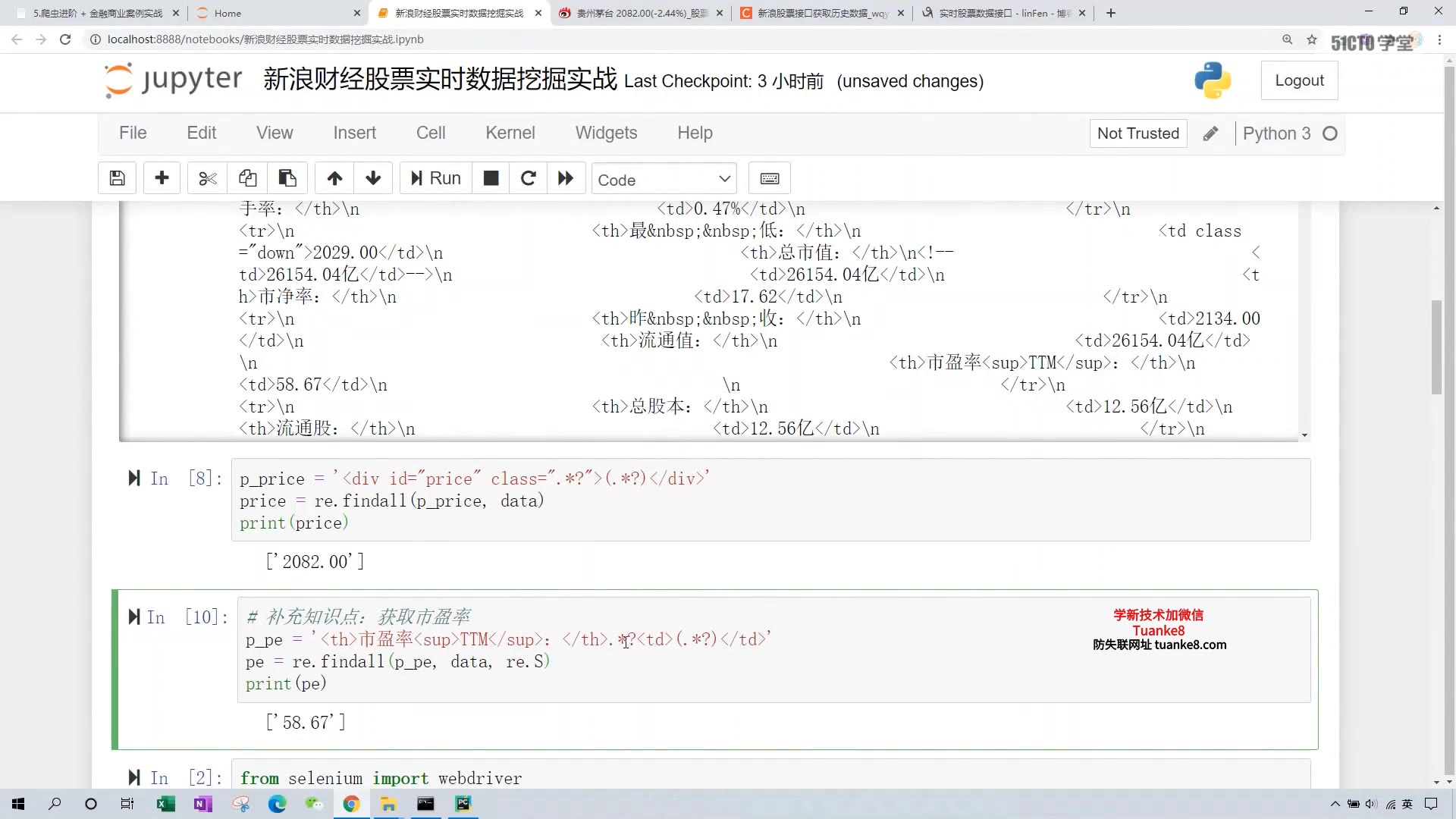Restart the kernel using refresh icon
This screenshot has height=819, width=1456.
click(529, 178)
